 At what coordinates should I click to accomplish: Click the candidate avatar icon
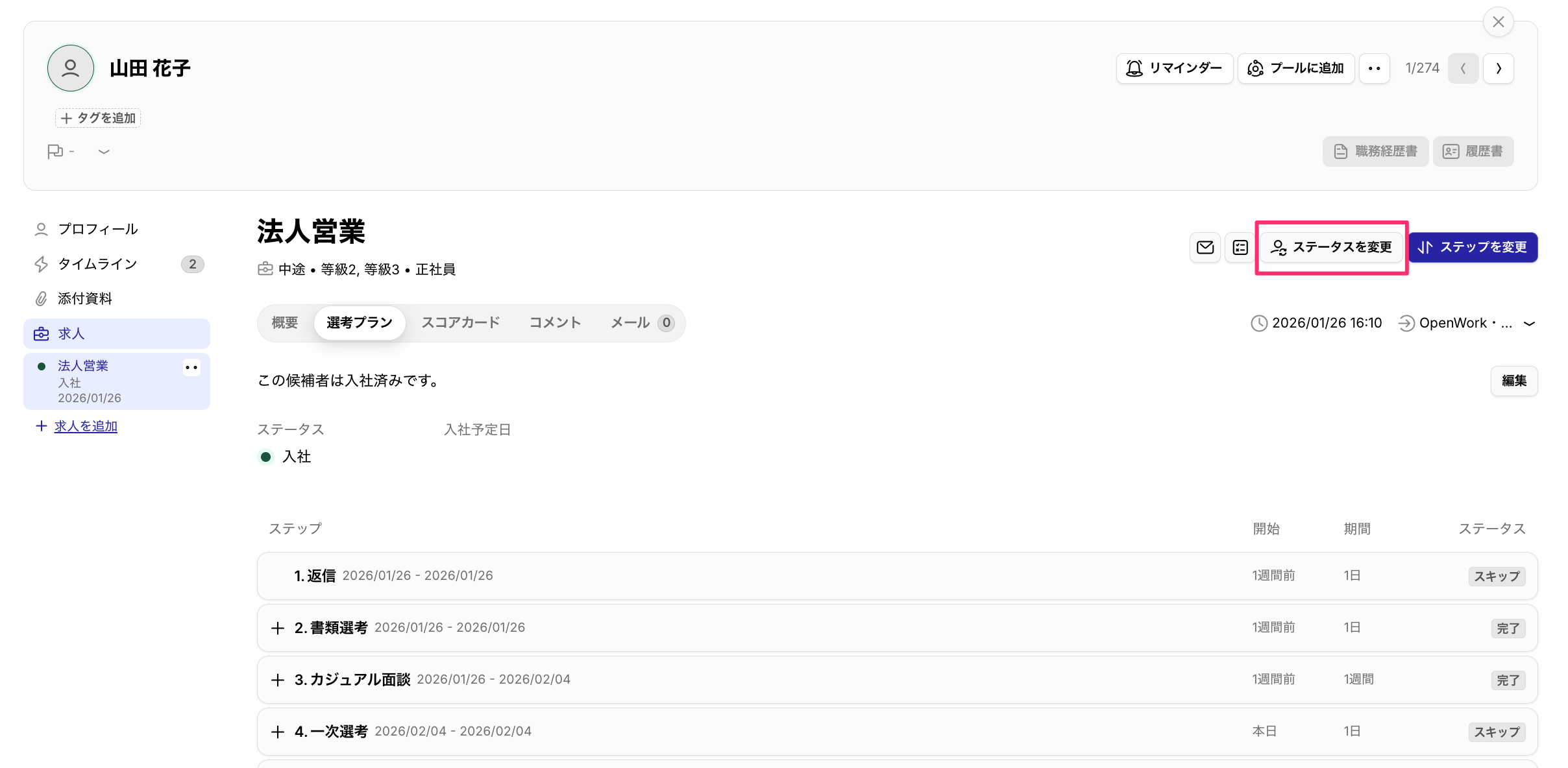pos(70,68)
